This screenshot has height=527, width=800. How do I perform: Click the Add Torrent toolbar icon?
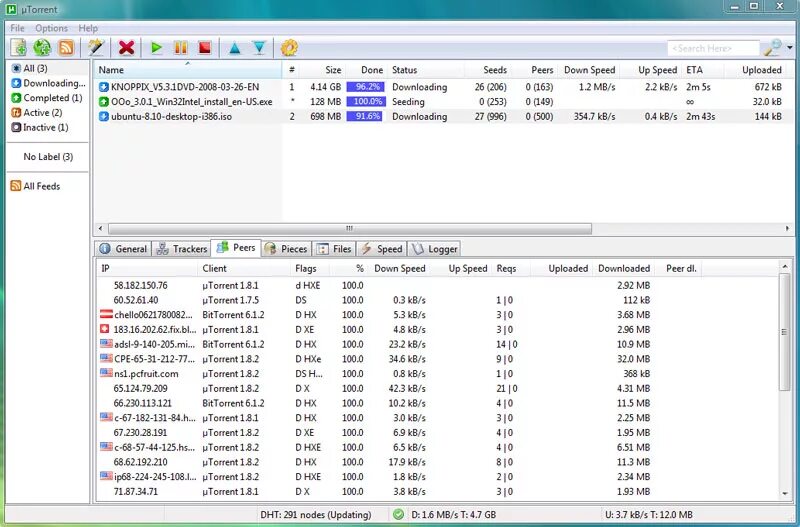pos(19,47)
